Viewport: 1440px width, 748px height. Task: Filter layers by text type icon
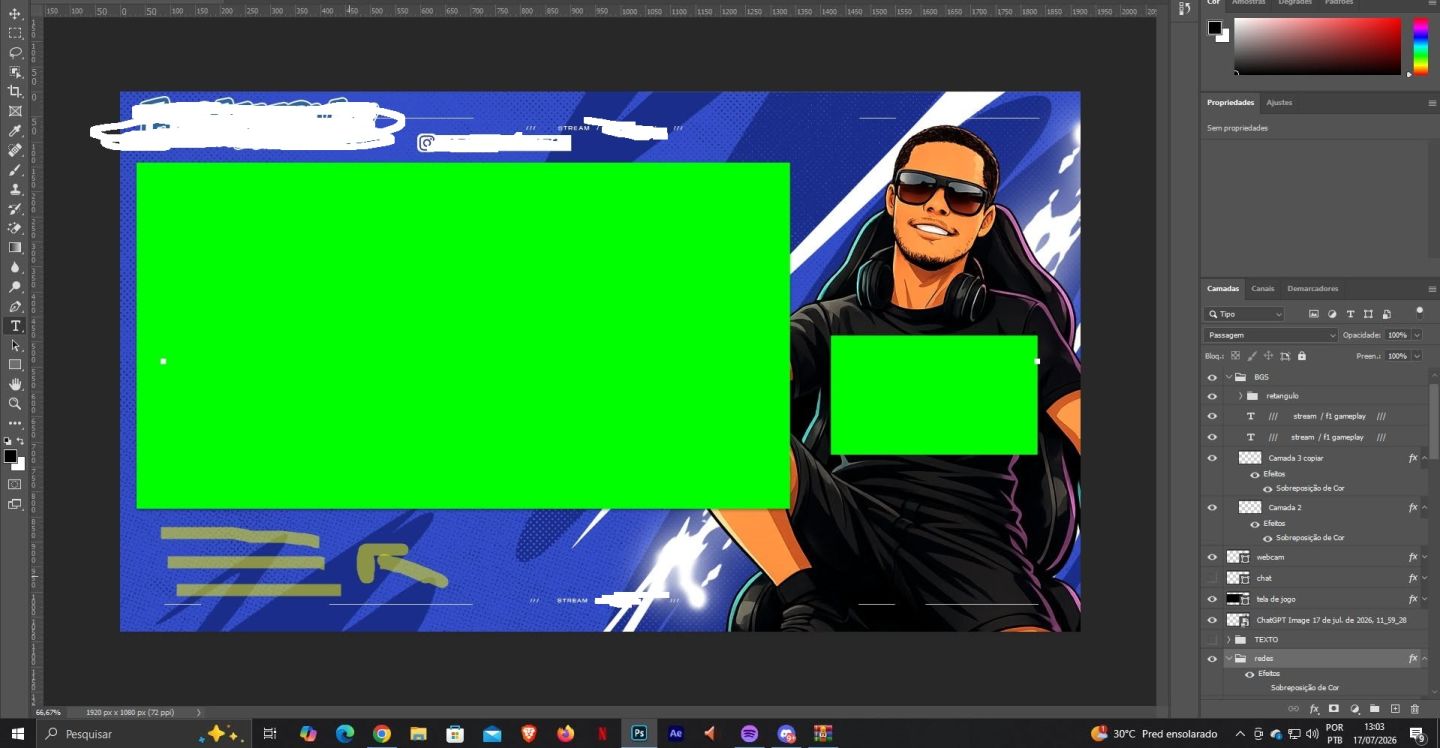pyautogui.click(x=1350, y=314)
